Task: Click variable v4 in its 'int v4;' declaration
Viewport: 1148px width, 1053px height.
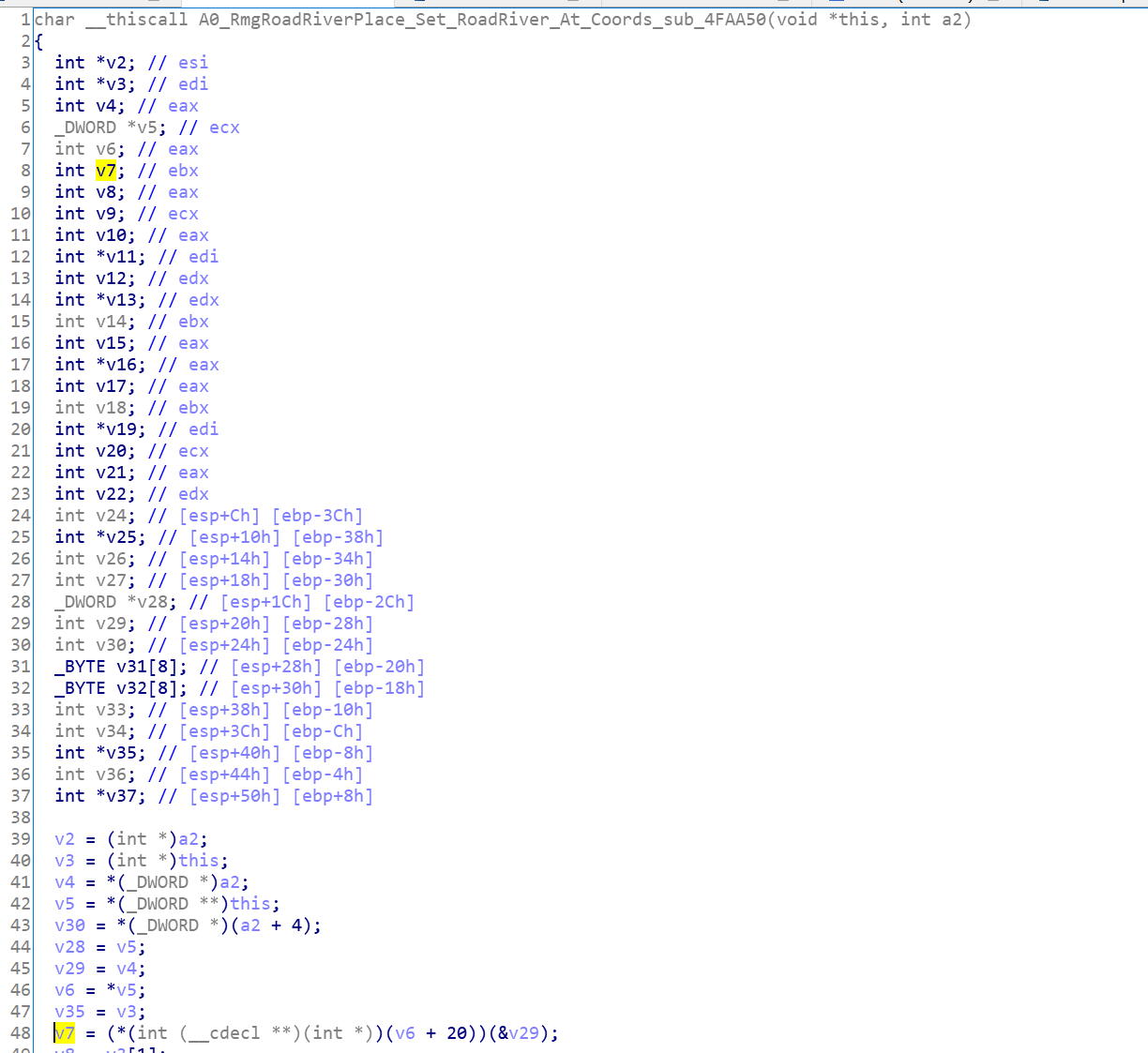Action: (x=106, y=106)
